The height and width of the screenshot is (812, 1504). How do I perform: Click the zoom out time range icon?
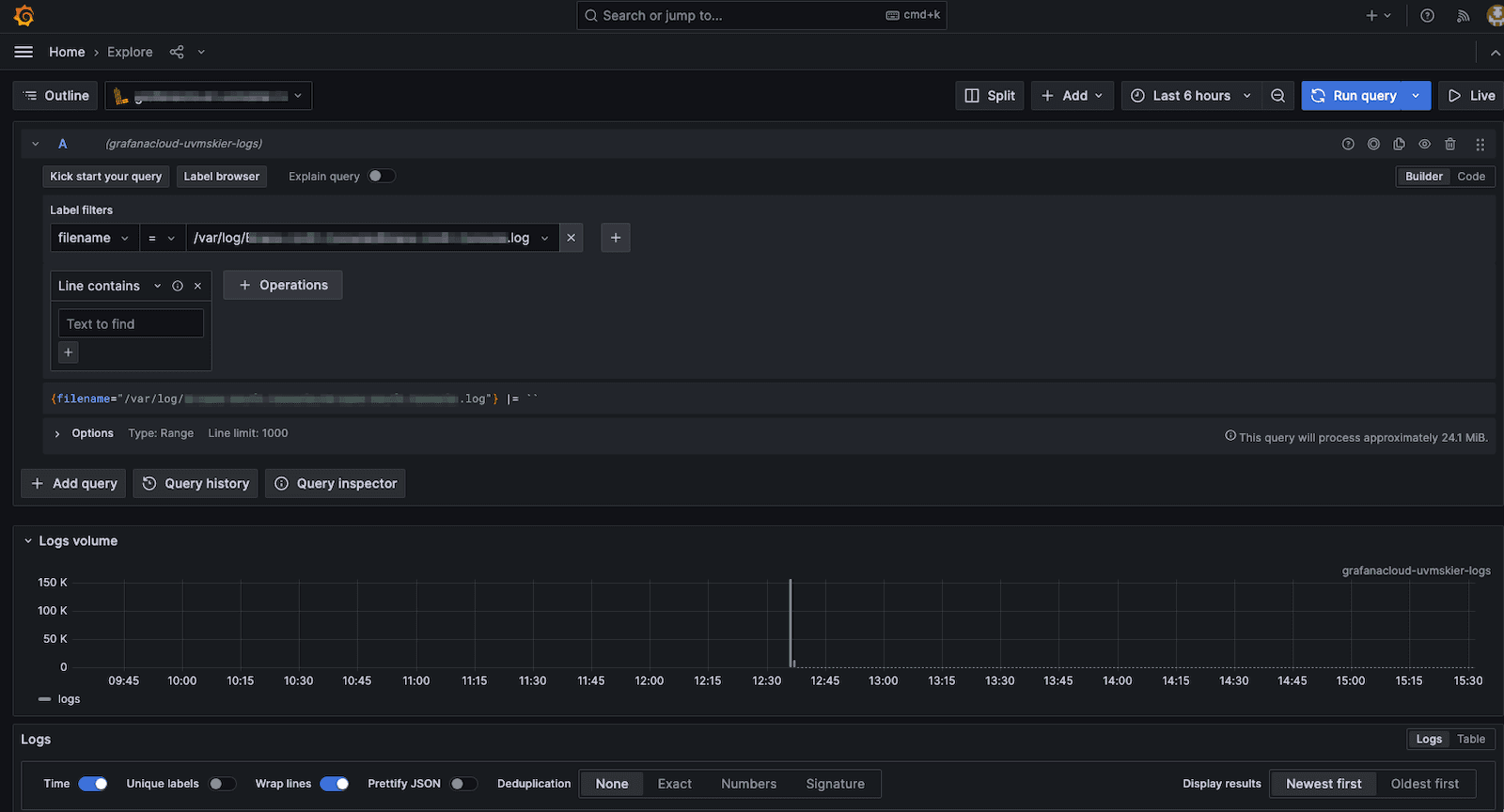(1277, 96)
